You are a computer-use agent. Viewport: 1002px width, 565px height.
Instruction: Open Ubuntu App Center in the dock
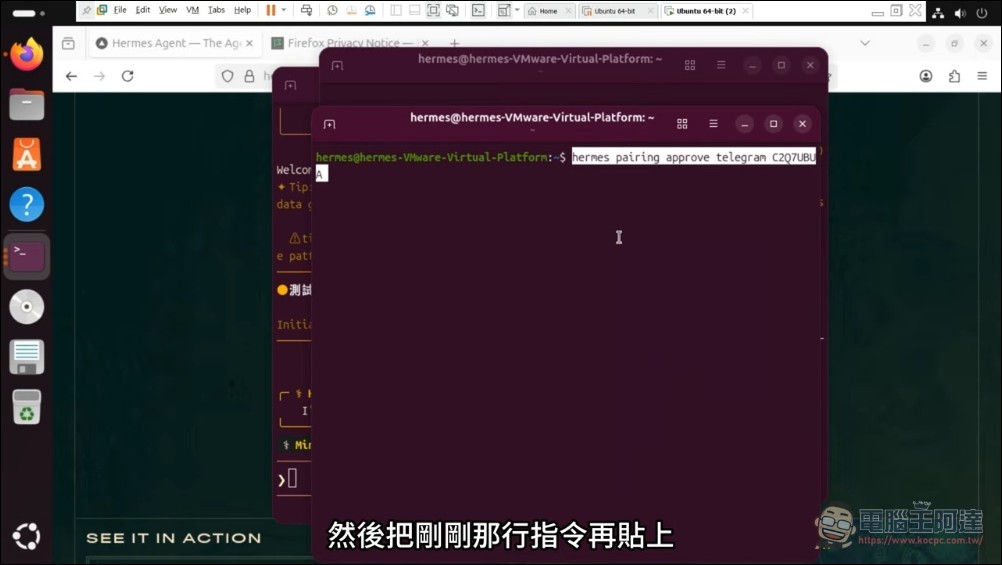(x=26, y=154)
